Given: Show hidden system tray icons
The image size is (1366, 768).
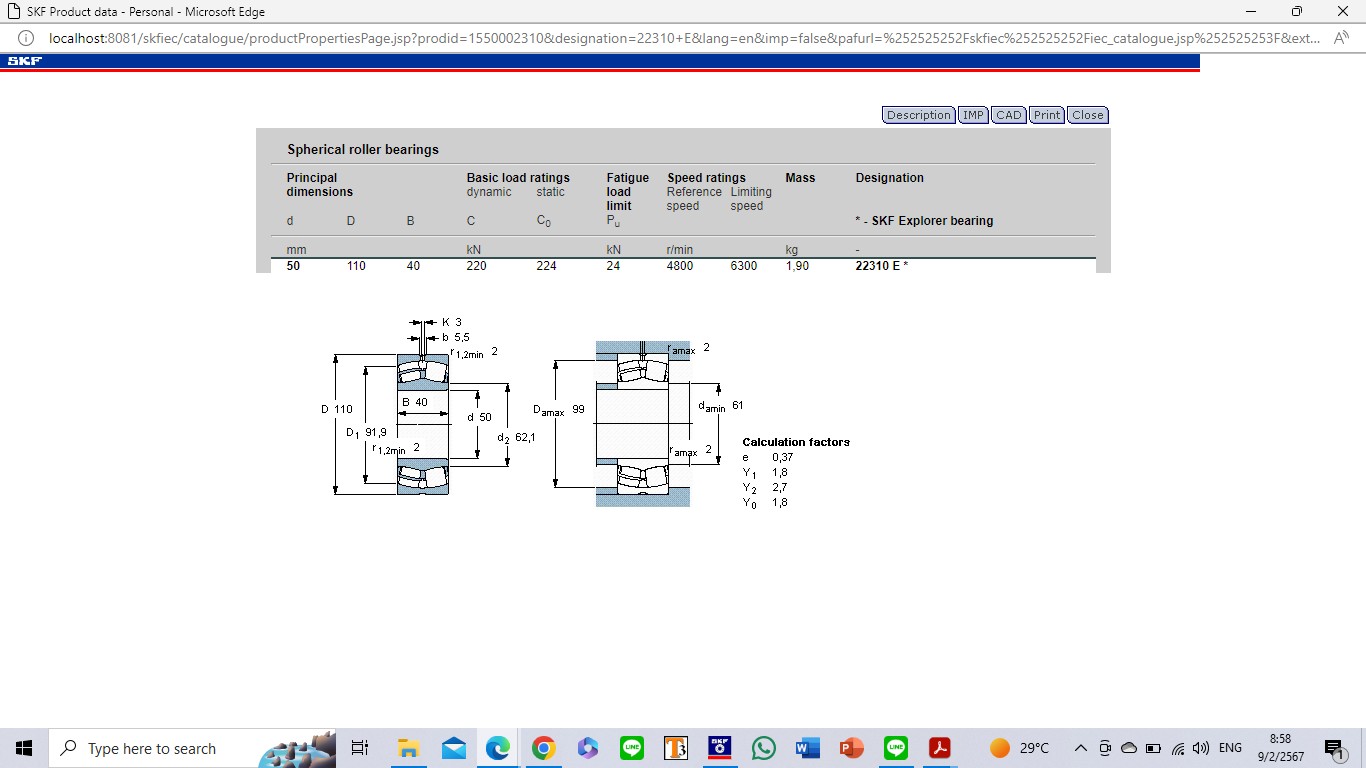Looking at the screenshot, I should [1081, 748].
